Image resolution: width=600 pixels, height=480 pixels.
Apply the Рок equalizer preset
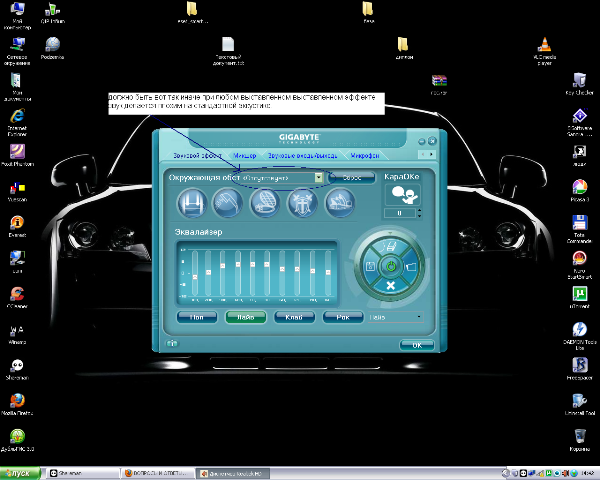[x=343, y=317]
